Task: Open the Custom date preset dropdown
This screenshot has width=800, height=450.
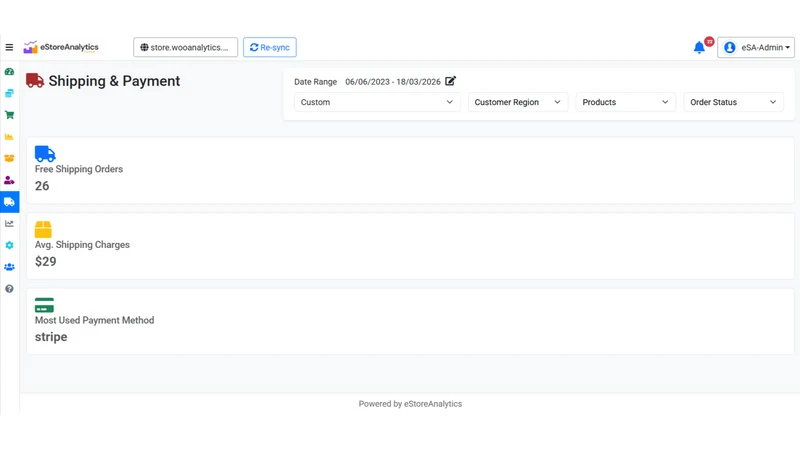Action: pyautogui.click(x=377, y=102)
